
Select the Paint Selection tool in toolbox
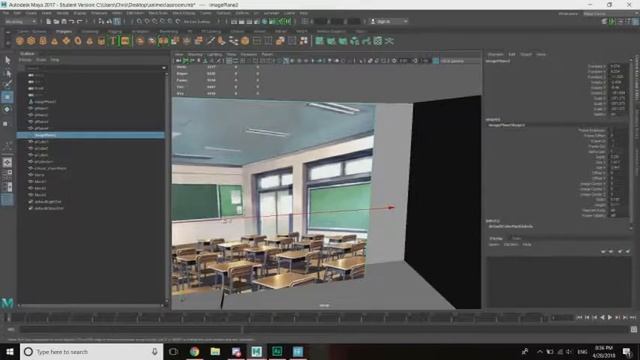tap(7, 85)
